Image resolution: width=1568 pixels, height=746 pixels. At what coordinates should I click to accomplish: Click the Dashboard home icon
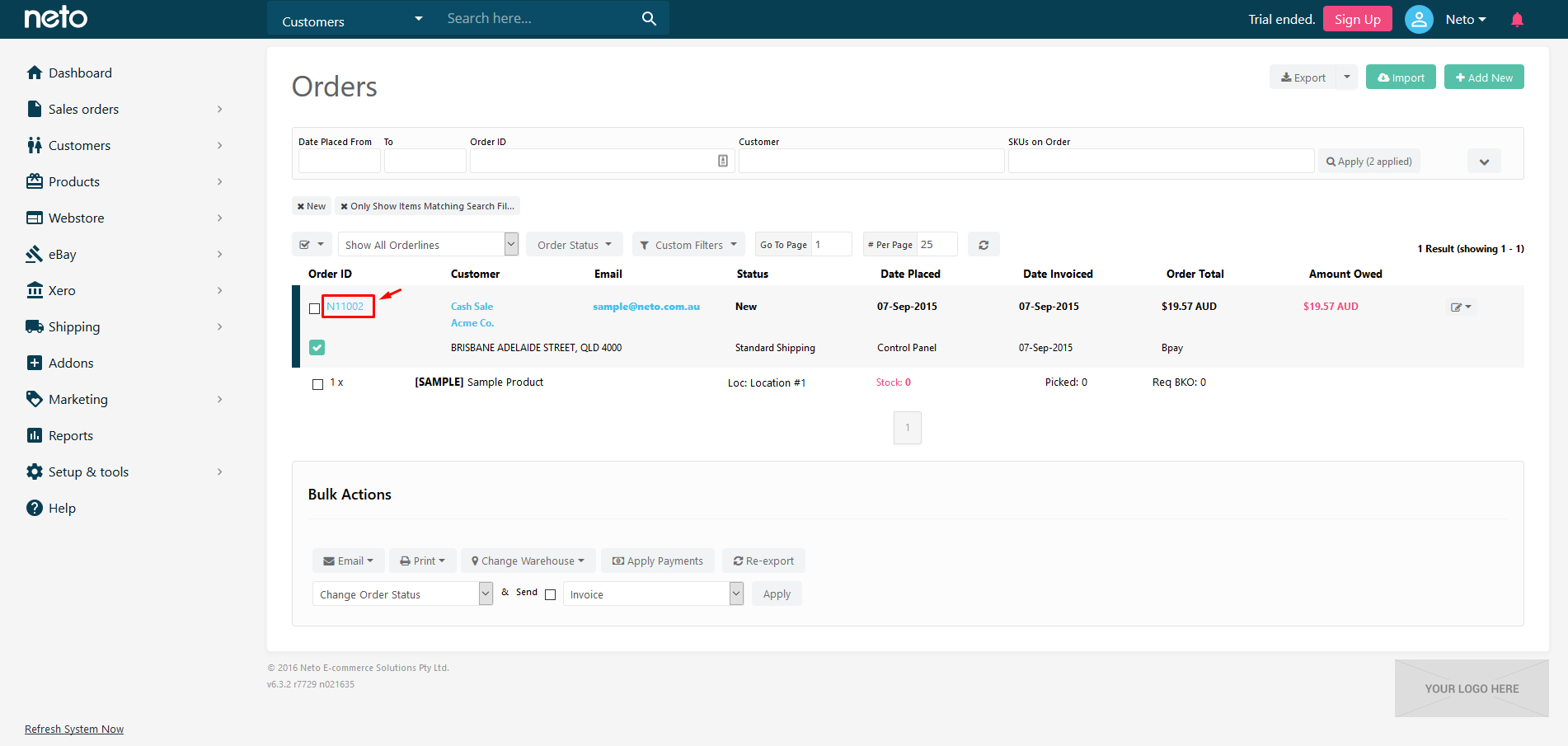(x=35, y=73)
